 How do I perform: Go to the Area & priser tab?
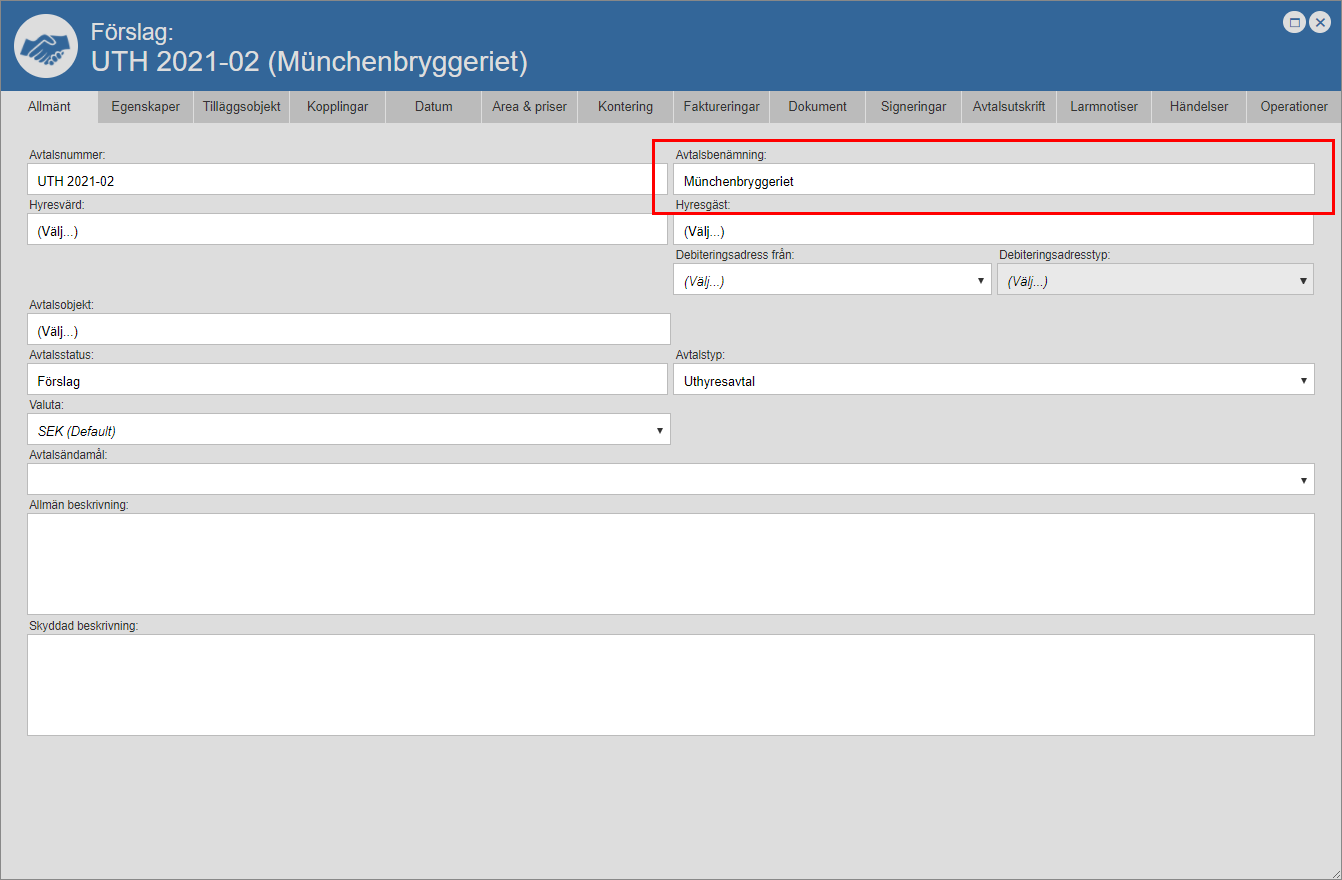tap(529, 107)
